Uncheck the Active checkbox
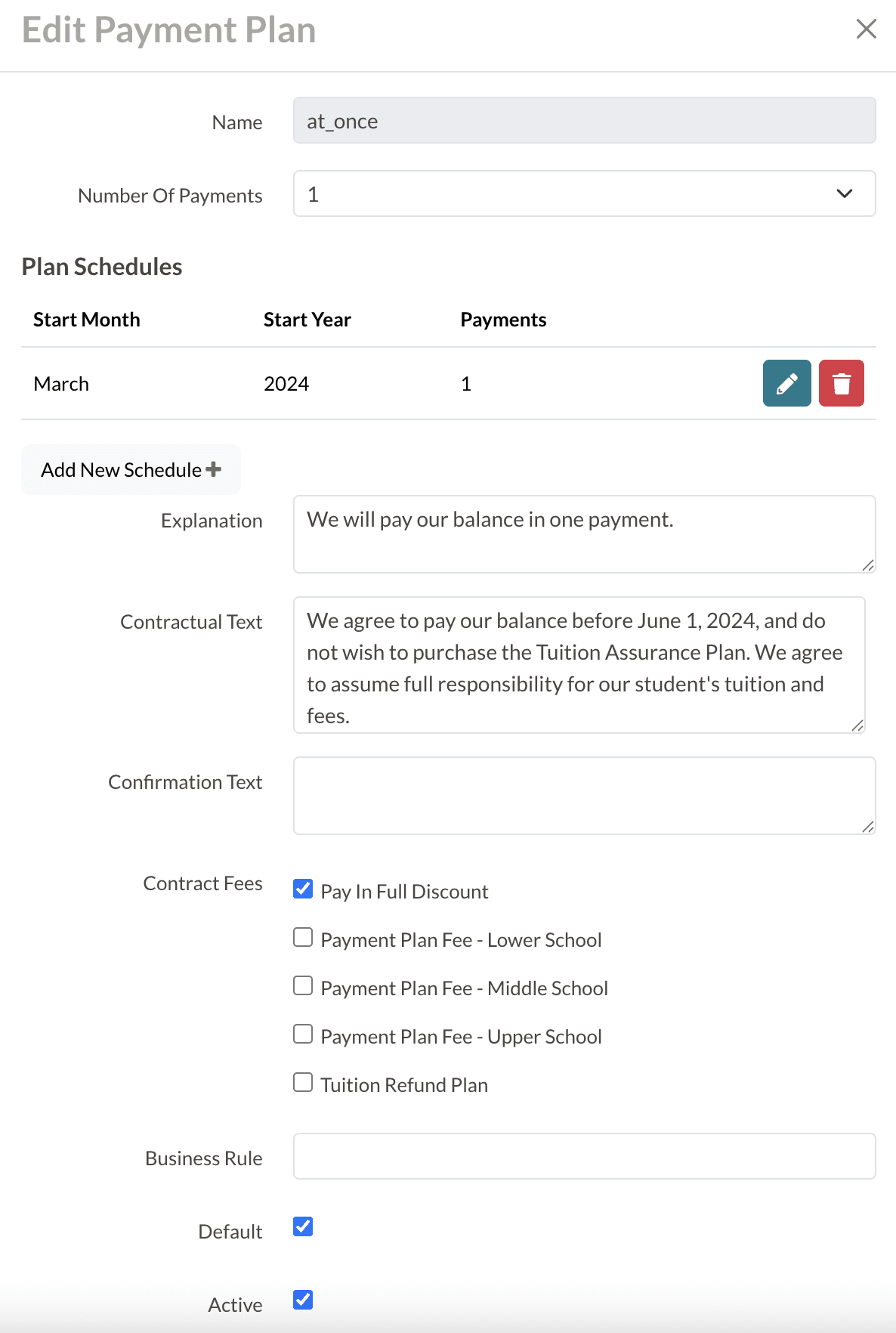 303,1301
